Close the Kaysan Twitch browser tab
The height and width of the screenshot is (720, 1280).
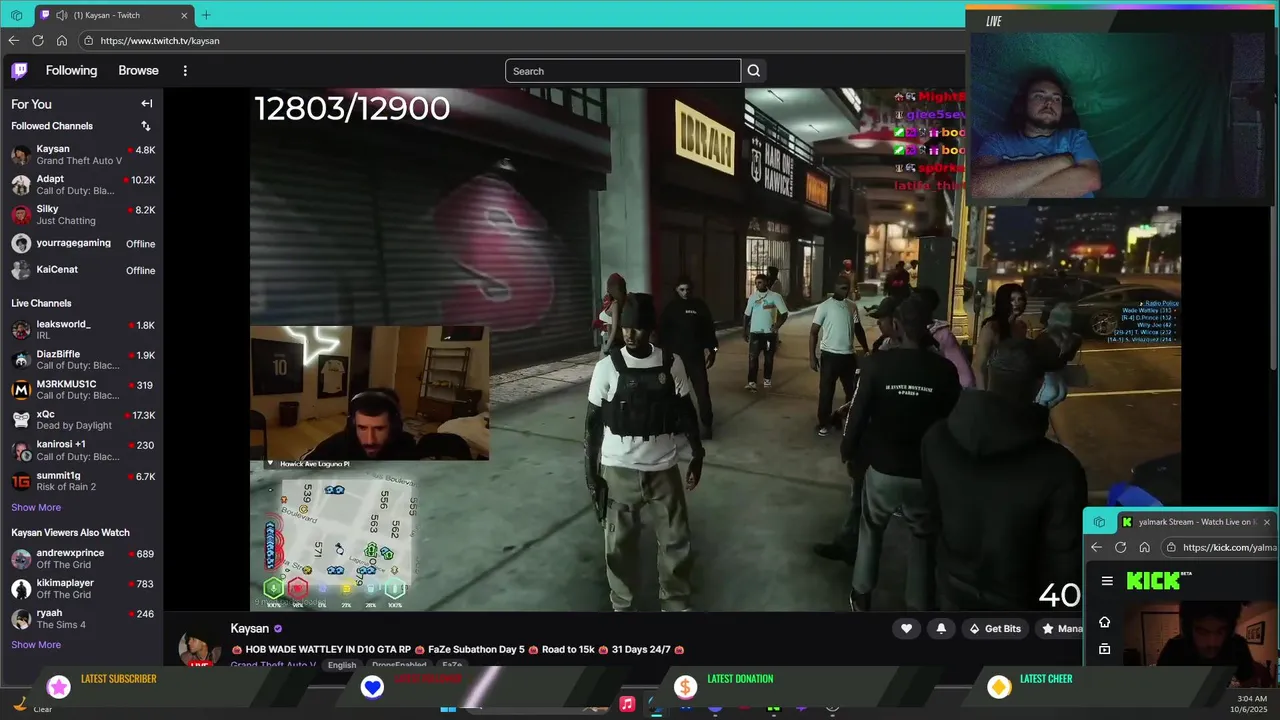pos(185,15)
